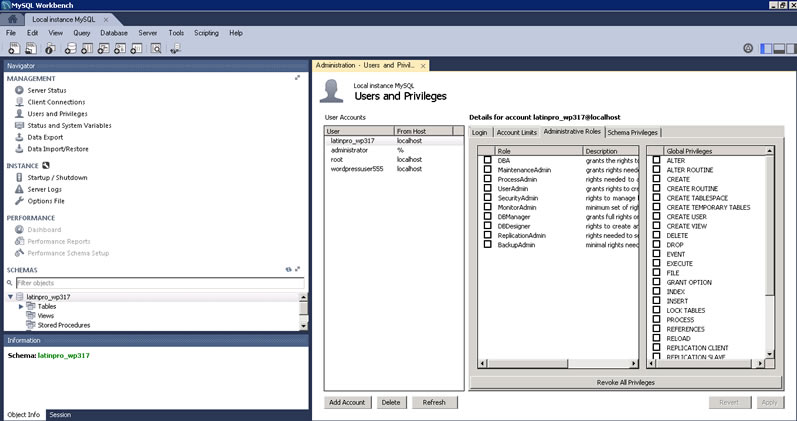The width and height of the screenshot is (797, 421).
Task: Click the Server Logs warning icon
Action: click(x=19, y=189)
